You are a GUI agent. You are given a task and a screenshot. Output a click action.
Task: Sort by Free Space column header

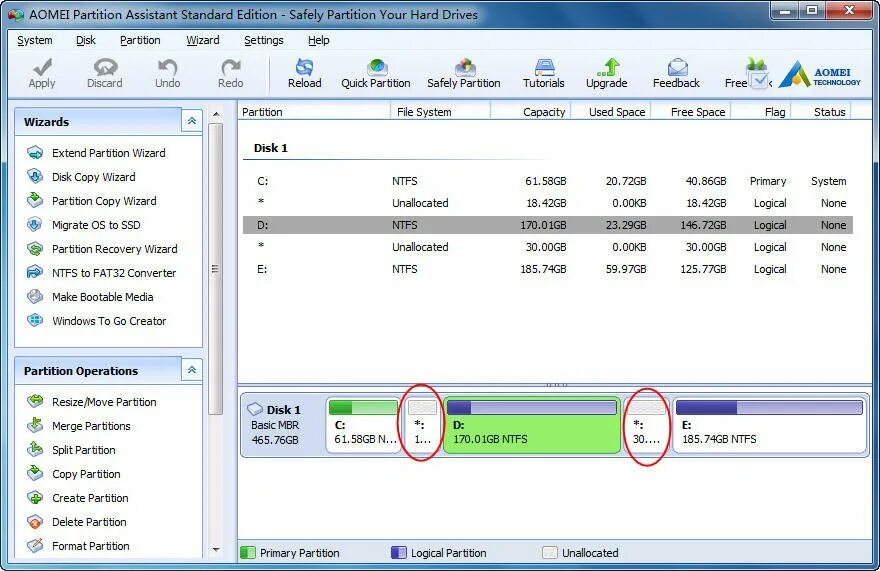click(691, 112)
